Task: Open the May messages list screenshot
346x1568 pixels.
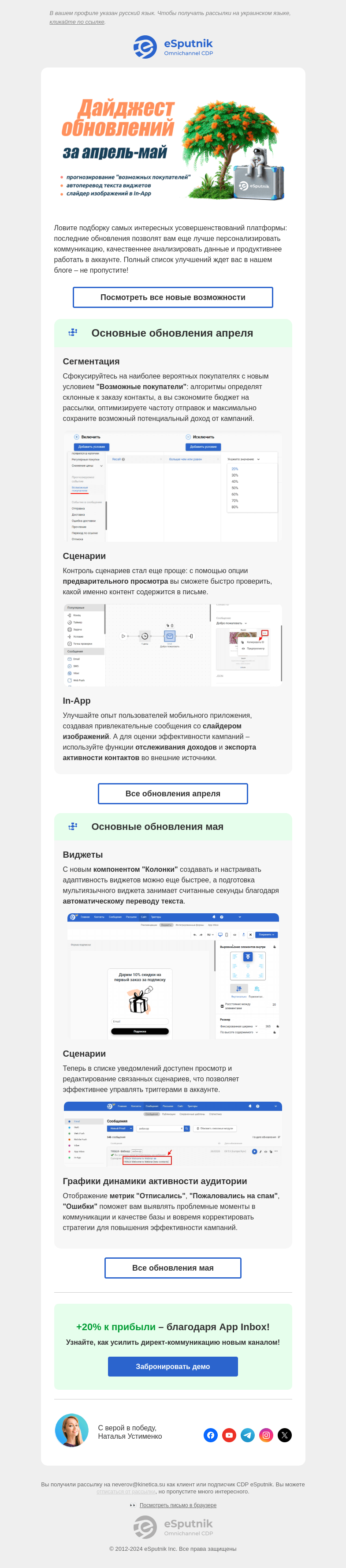Action: point(173,1134)
